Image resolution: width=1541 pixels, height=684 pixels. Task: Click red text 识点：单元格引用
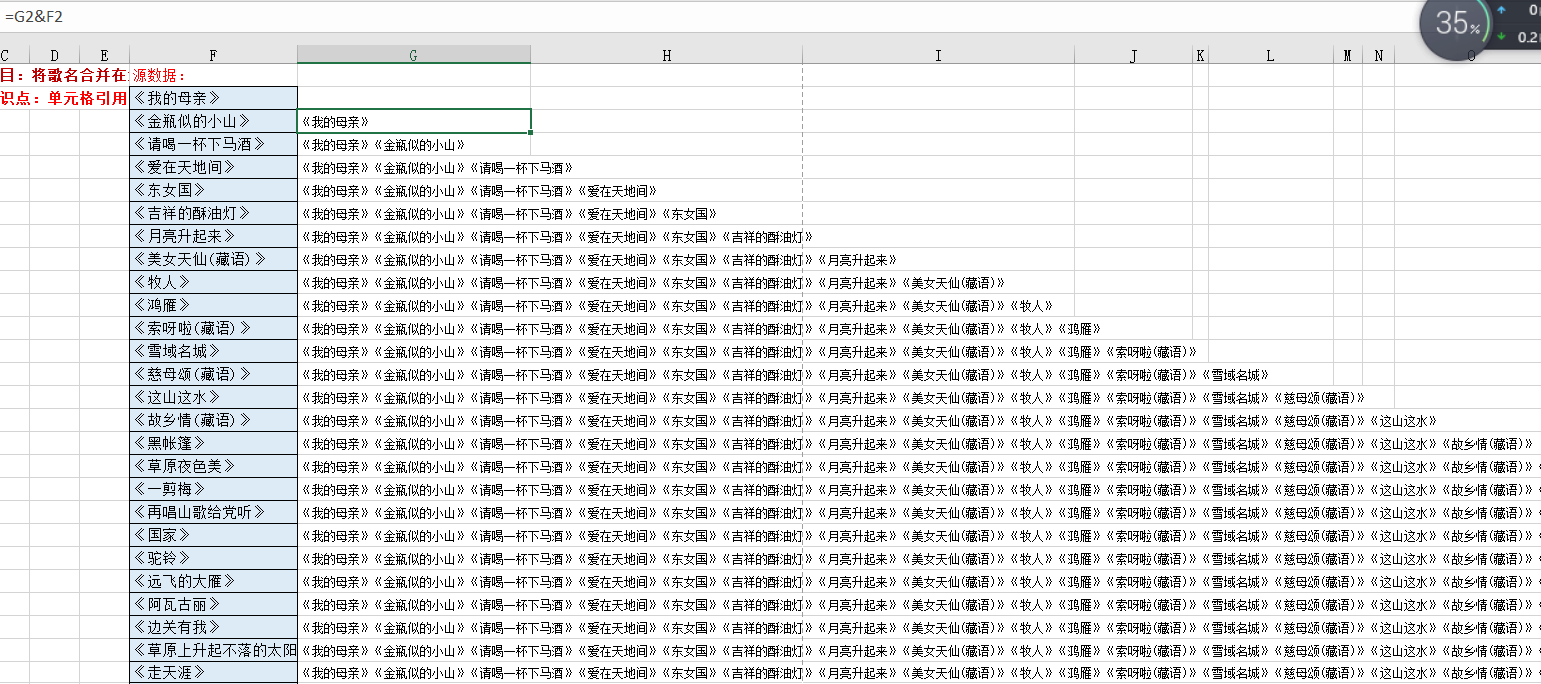(x=64, y=98)
